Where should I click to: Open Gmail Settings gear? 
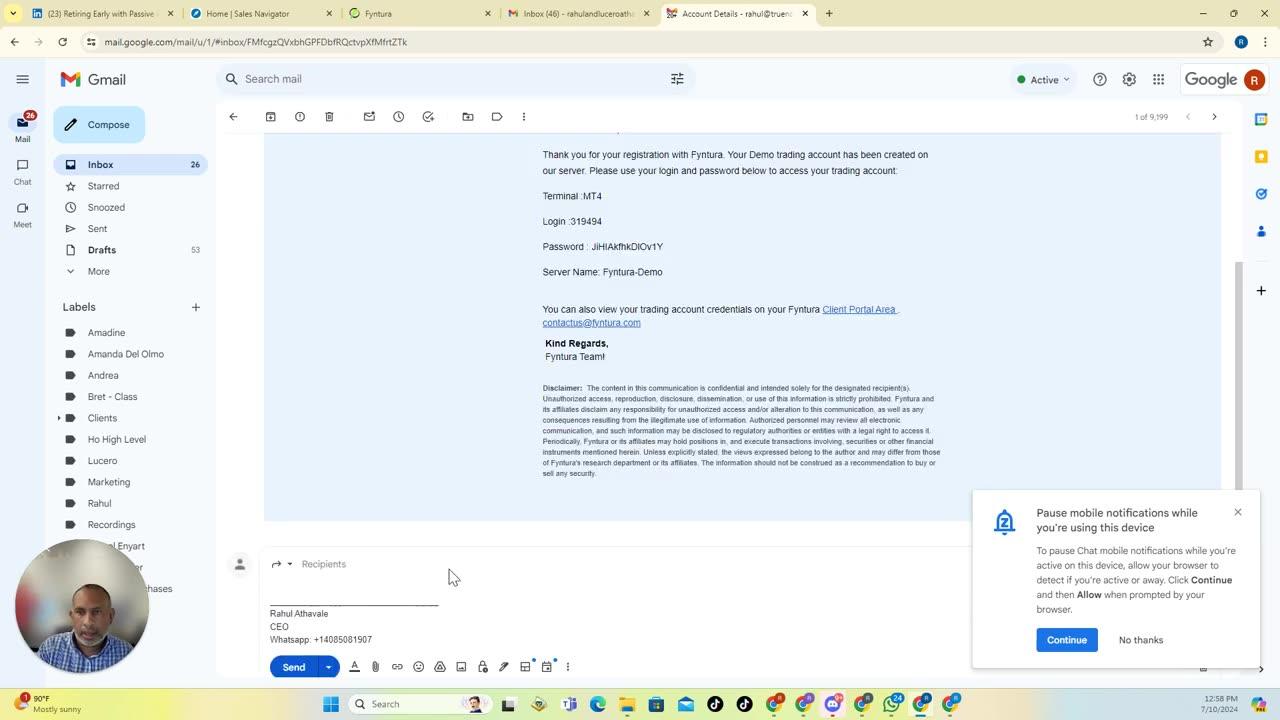1129,79
